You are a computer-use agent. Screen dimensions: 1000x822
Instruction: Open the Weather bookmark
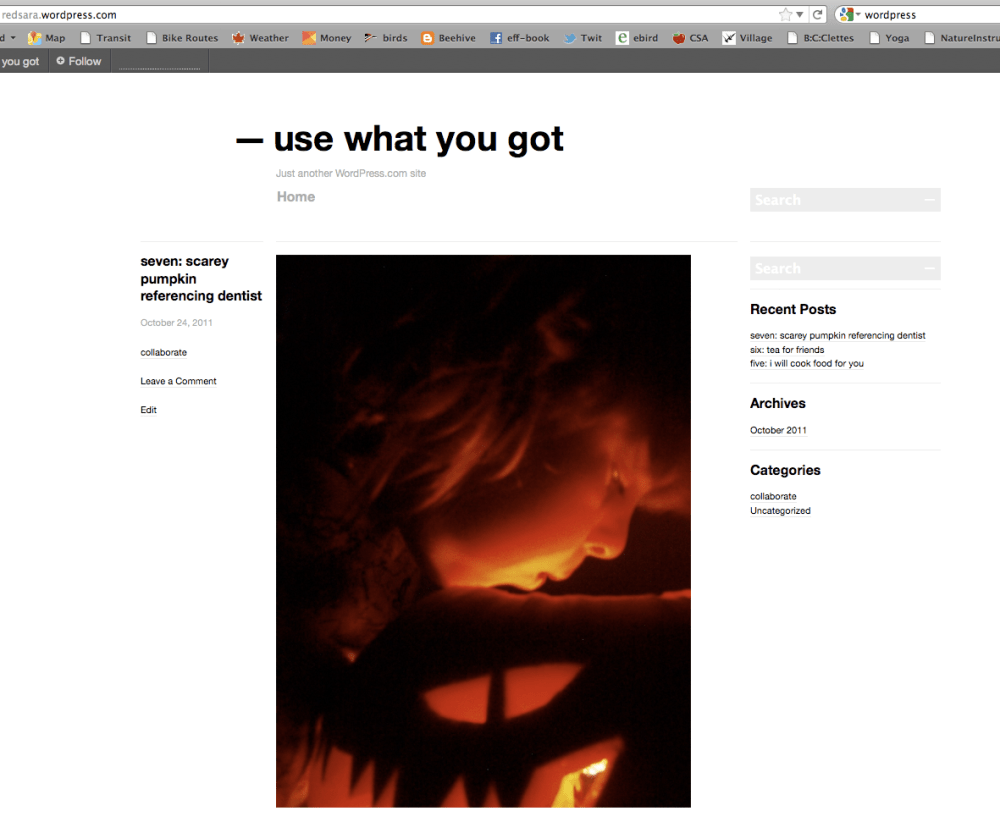pyautogui.click(x=260, y=38)
